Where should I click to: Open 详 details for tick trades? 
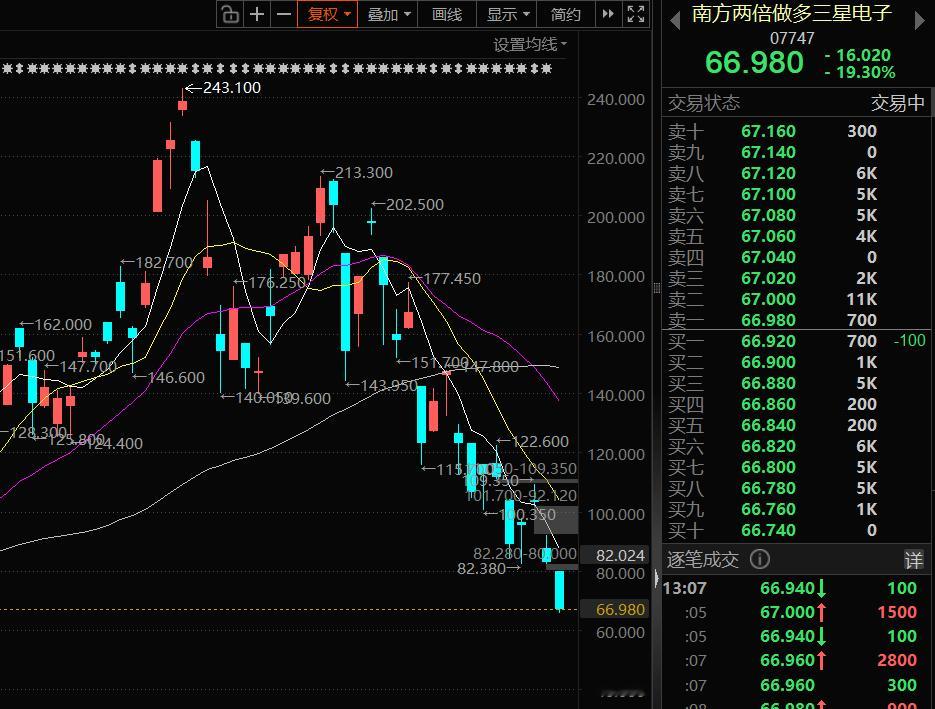pos(914,560)
